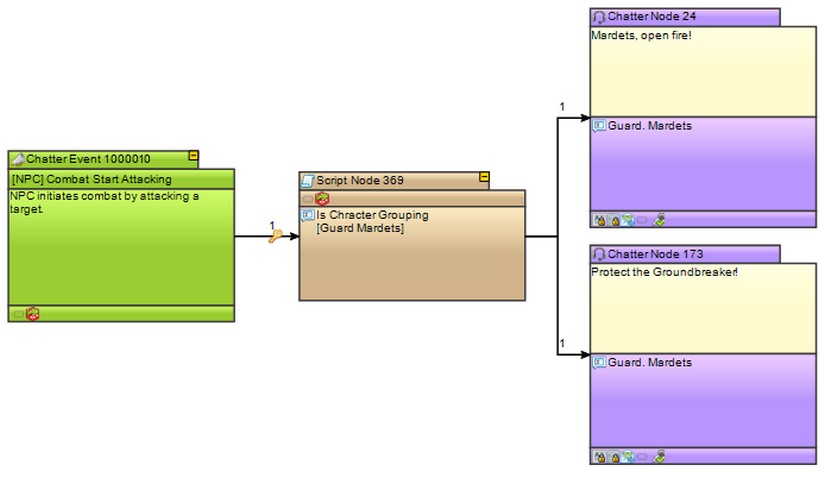Collapse Script Node 369 using minus button
Image resolution: width=825 pixels, height=478 pixels.
point(484,178)
